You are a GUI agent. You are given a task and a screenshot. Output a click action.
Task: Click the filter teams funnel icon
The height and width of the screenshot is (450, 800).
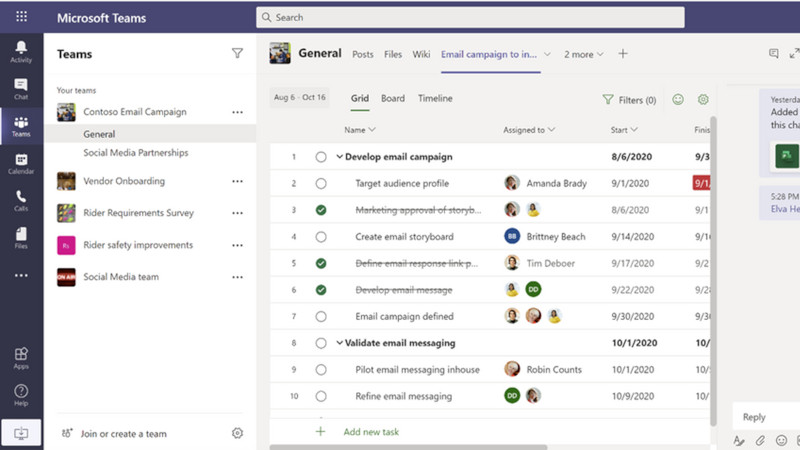click(237, 54)
